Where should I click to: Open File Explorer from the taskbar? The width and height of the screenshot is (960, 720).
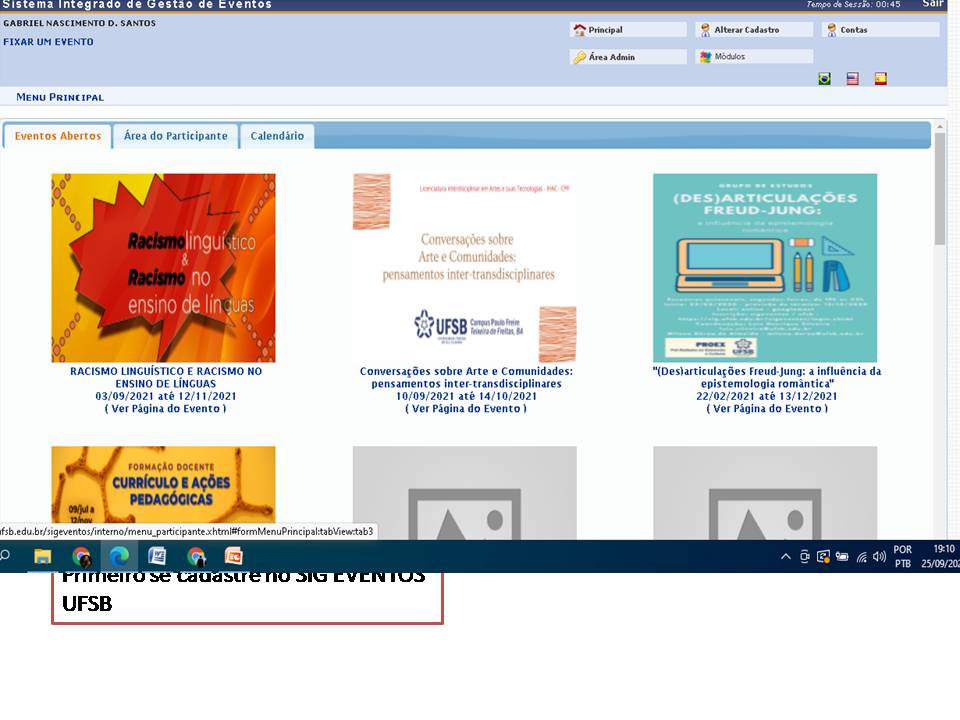pyautogui.click(x=42, y=556)
